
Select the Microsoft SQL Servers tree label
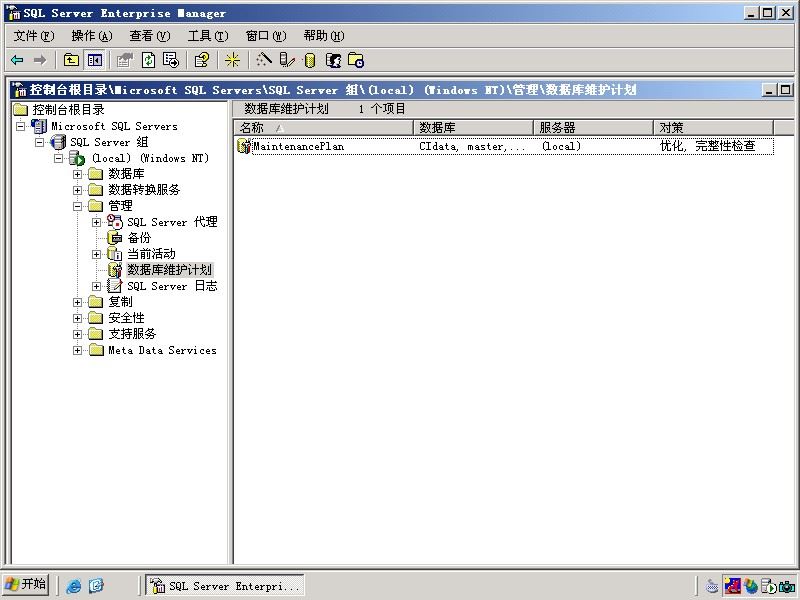tap(114, 126)
